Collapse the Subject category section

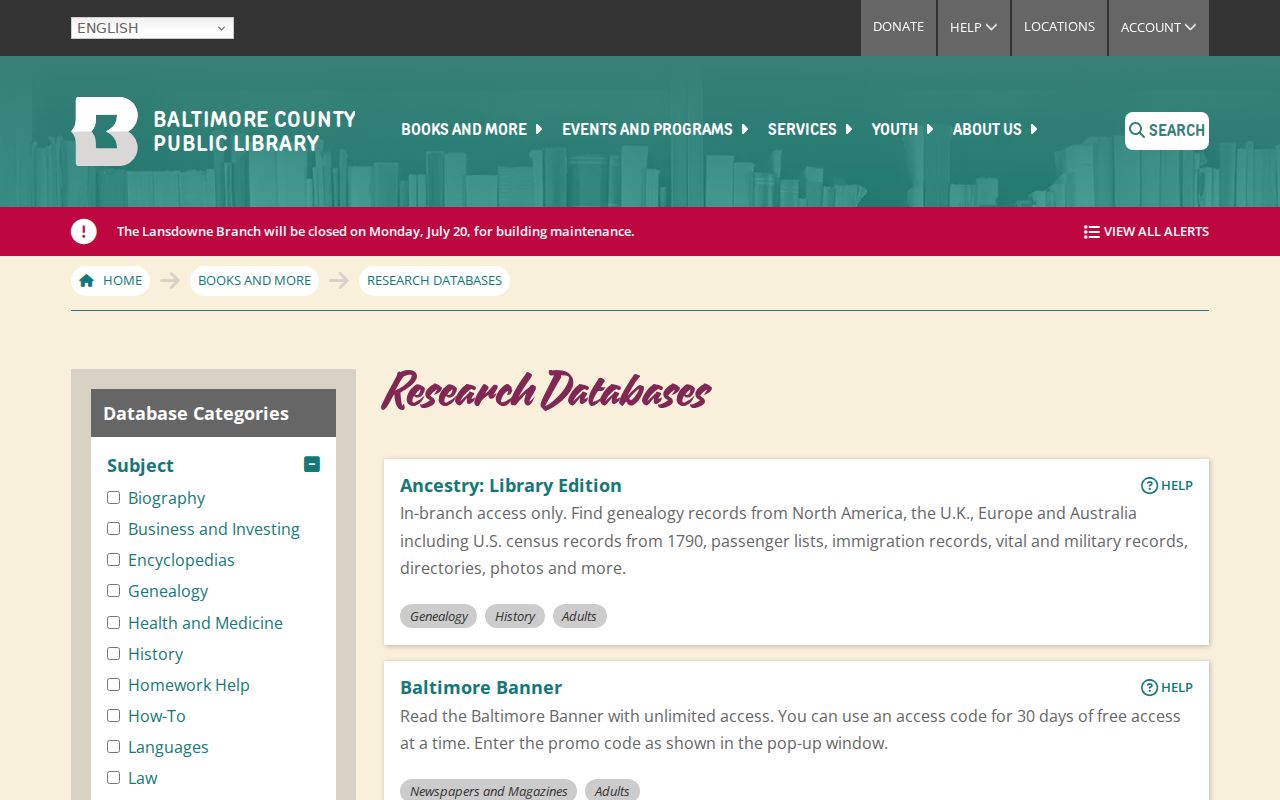pos(312,464)
